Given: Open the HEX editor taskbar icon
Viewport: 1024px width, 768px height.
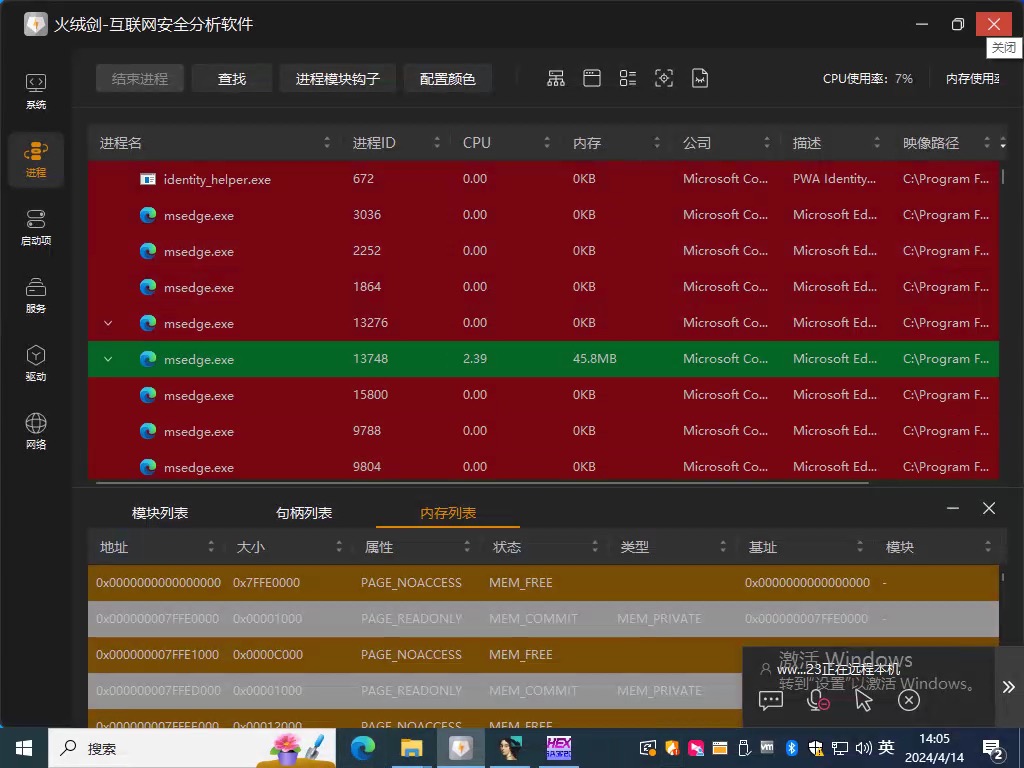Looking at the screenshot, I should coord(558,748).
